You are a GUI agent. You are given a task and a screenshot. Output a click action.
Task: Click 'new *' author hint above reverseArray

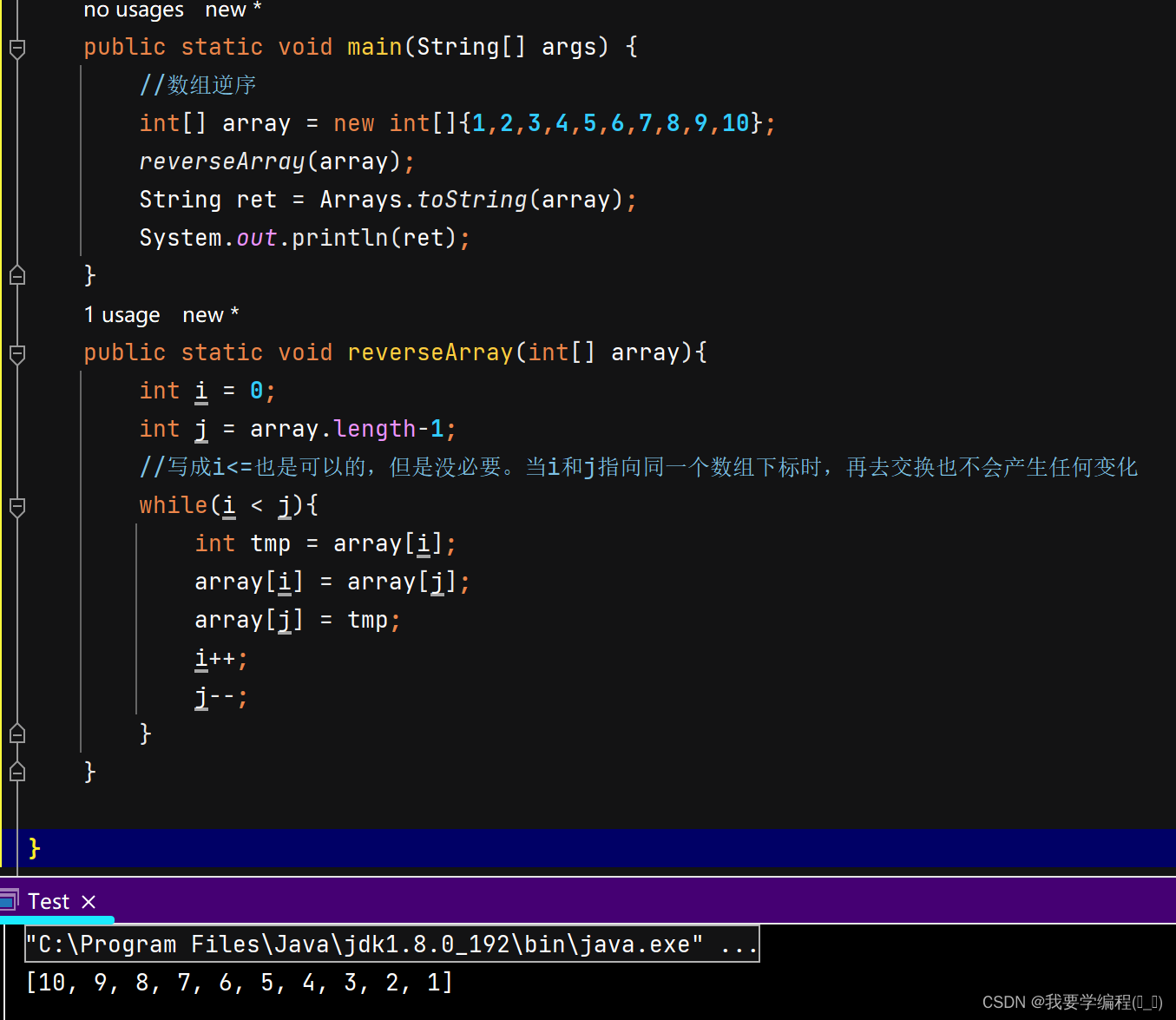211,315
